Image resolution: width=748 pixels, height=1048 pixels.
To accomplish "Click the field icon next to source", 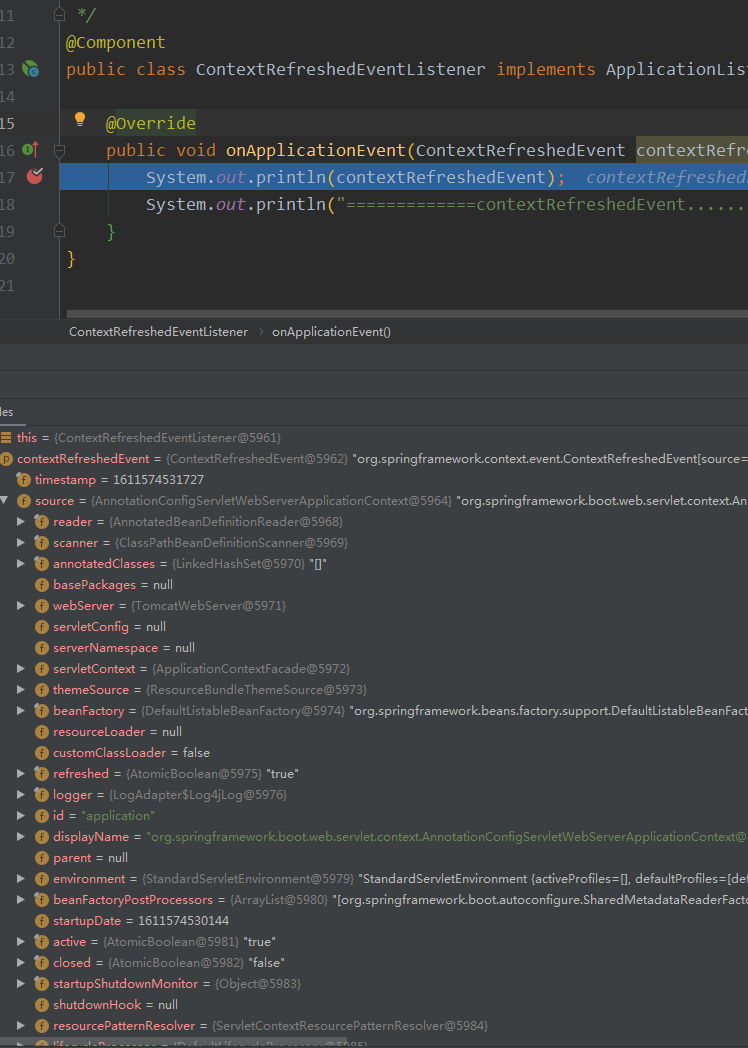I will point(23,501).
